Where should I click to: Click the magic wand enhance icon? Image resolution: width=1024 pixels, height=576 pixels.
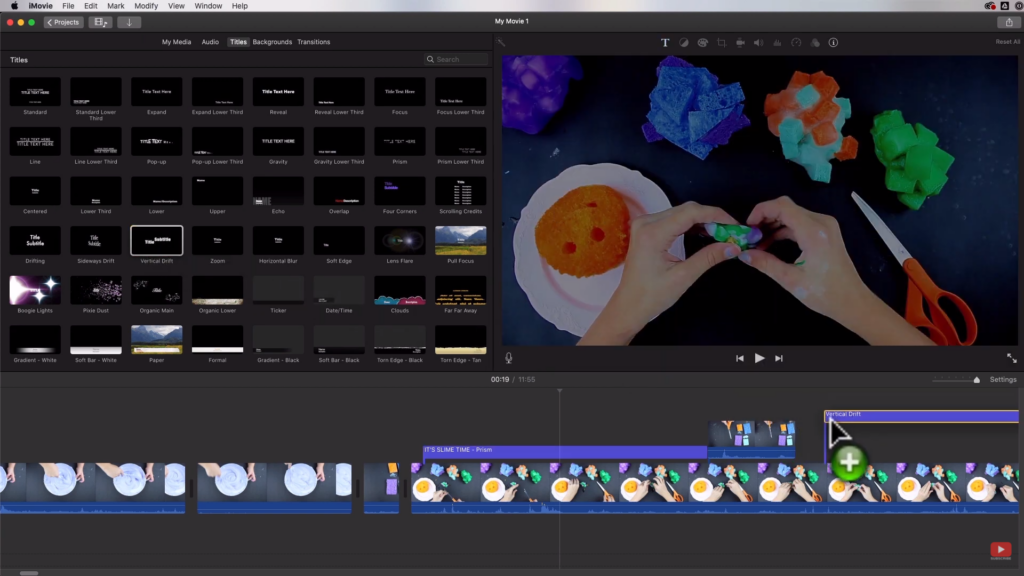point(501,43)
